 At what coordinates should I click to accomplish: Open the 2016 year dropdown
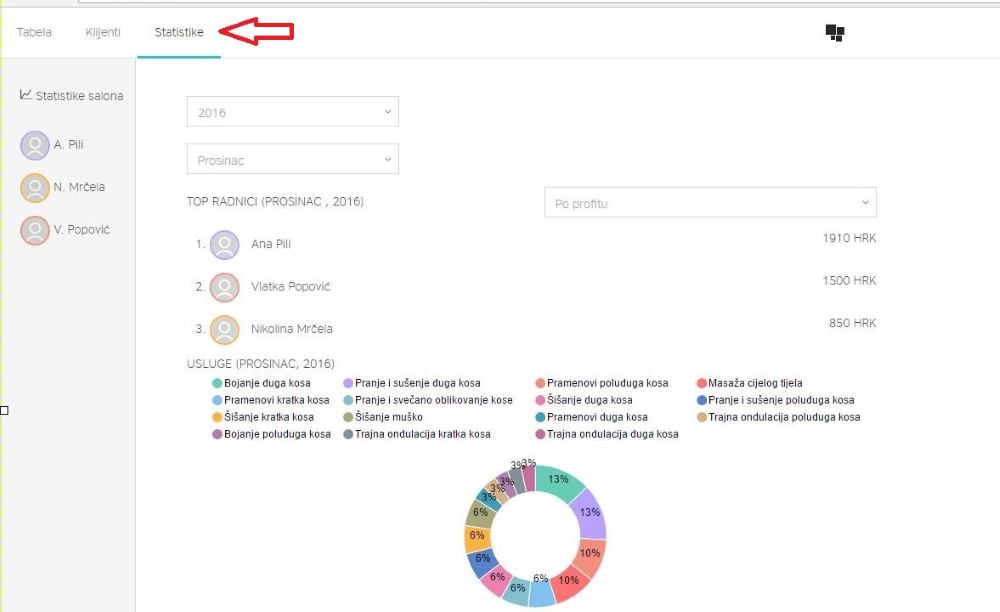coord(293,112)
